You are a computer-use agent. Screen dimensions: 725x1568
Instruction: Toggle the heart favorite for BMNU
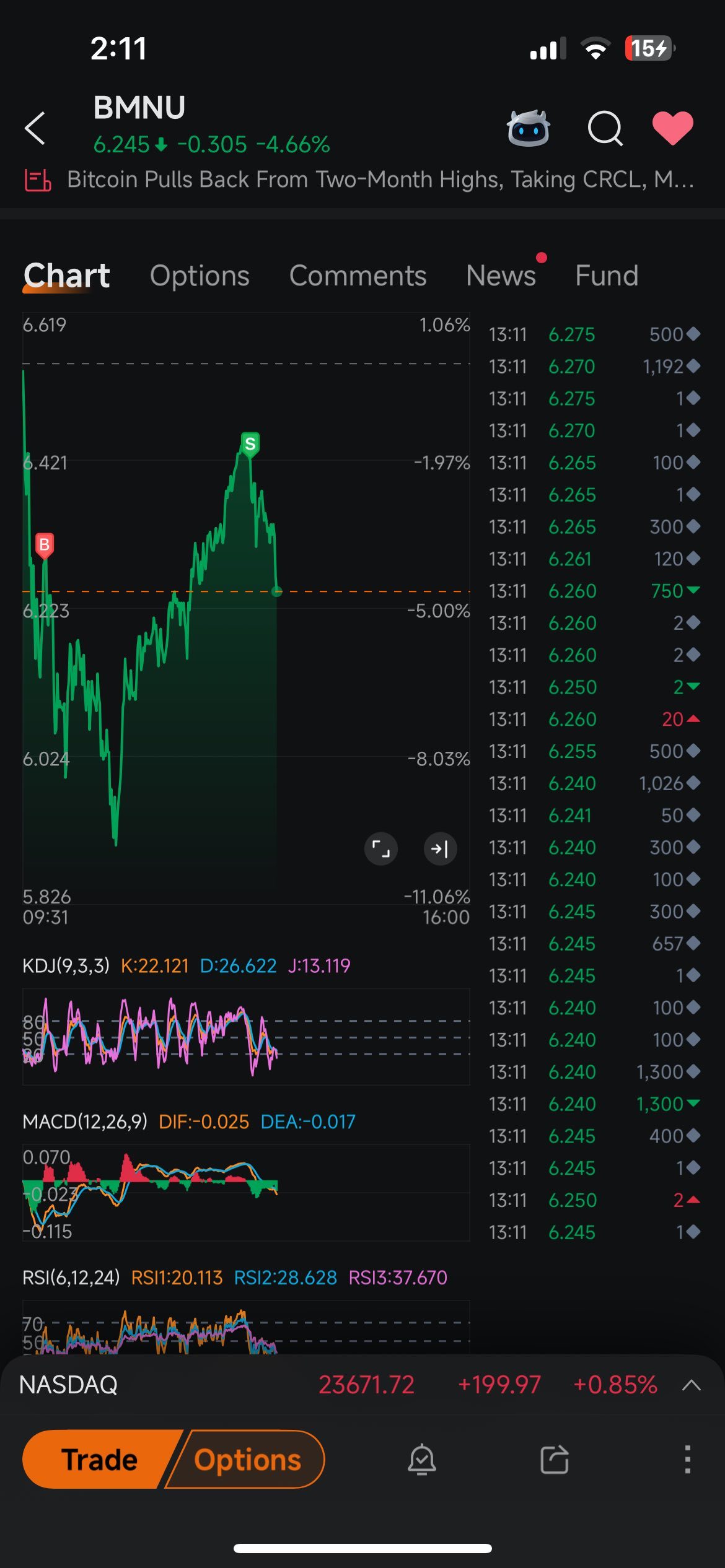point(673,128)
